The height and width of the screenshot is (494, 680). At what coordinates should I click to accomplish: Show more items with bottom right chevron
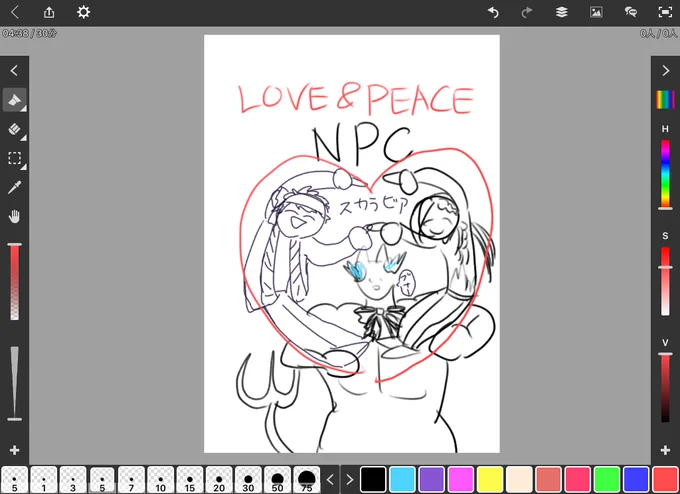[350, 480]
